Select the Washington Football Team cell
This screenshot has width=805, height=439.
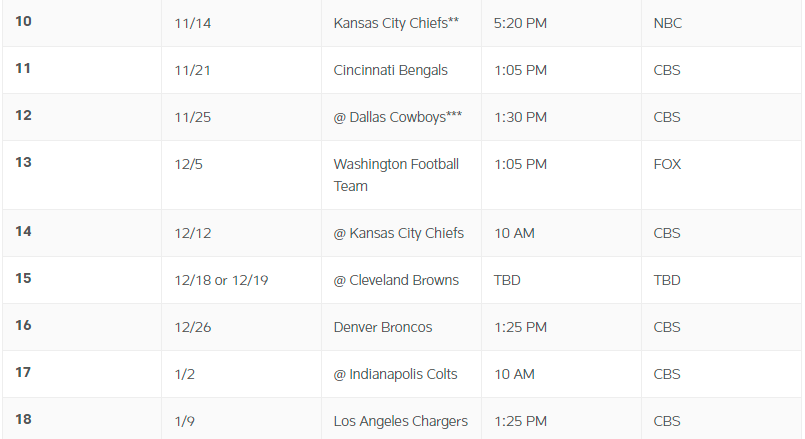click(x=396, y=175)
